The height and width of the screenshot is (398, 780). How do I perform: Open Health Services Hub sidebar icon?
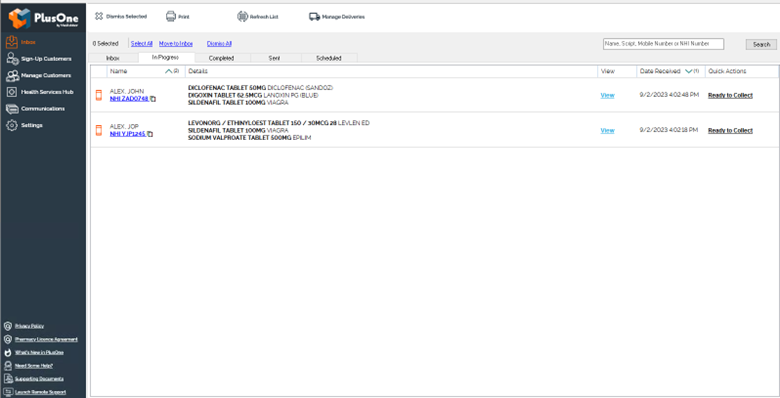click(x=12, y=92)
